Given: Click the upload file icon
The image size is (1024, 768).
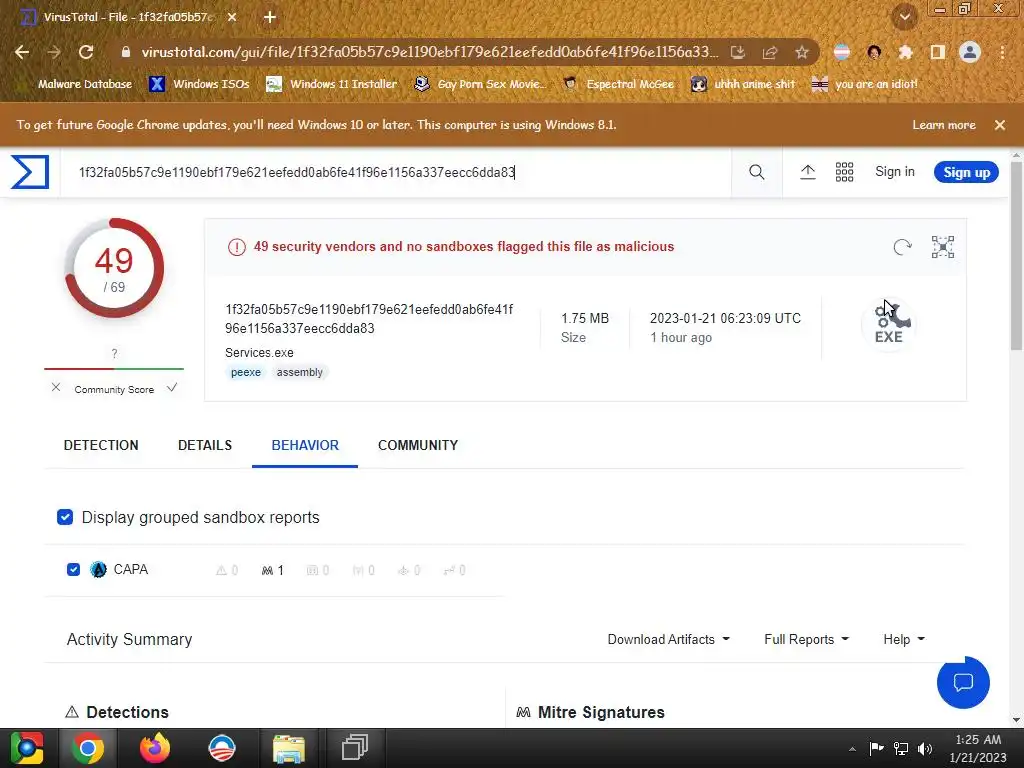Looking at the screenshot, I should click(807, 172).
